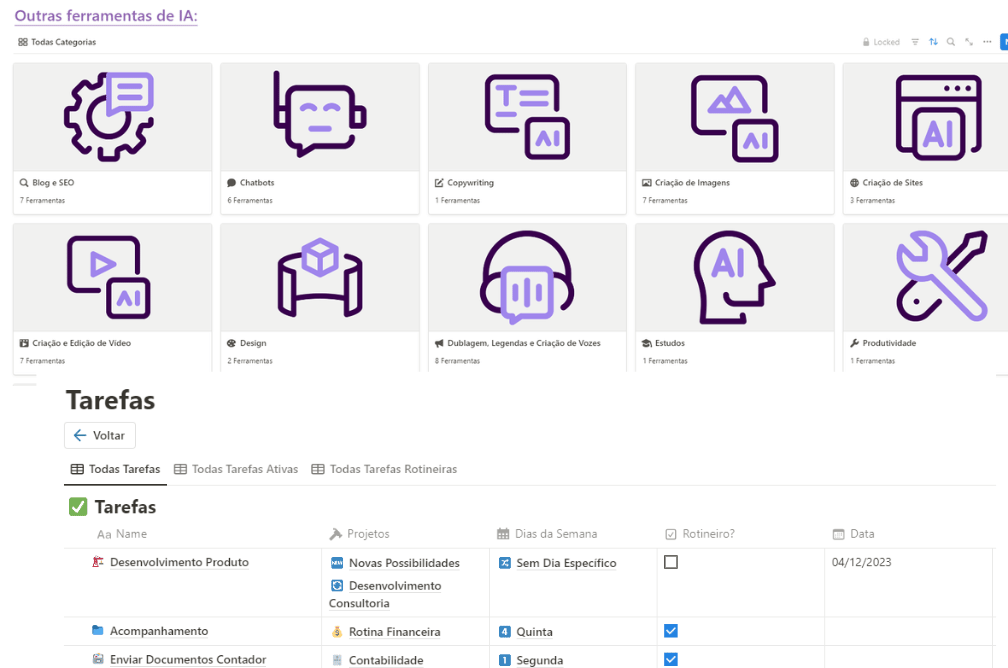Check the Rotineiro box for Desenvolvimento Produto
The width and height of the screenshot is (1008, 668).
671,562
